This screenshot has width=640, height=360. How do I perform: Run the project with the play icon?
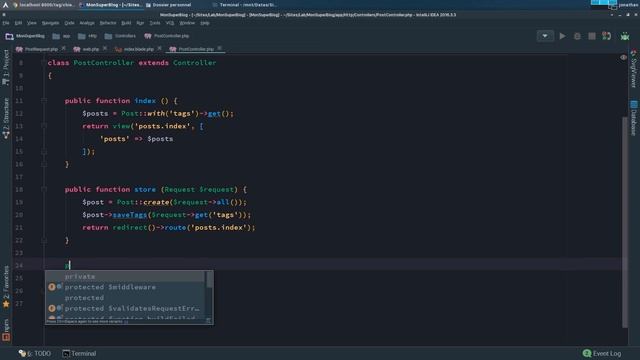coord(562,36)
